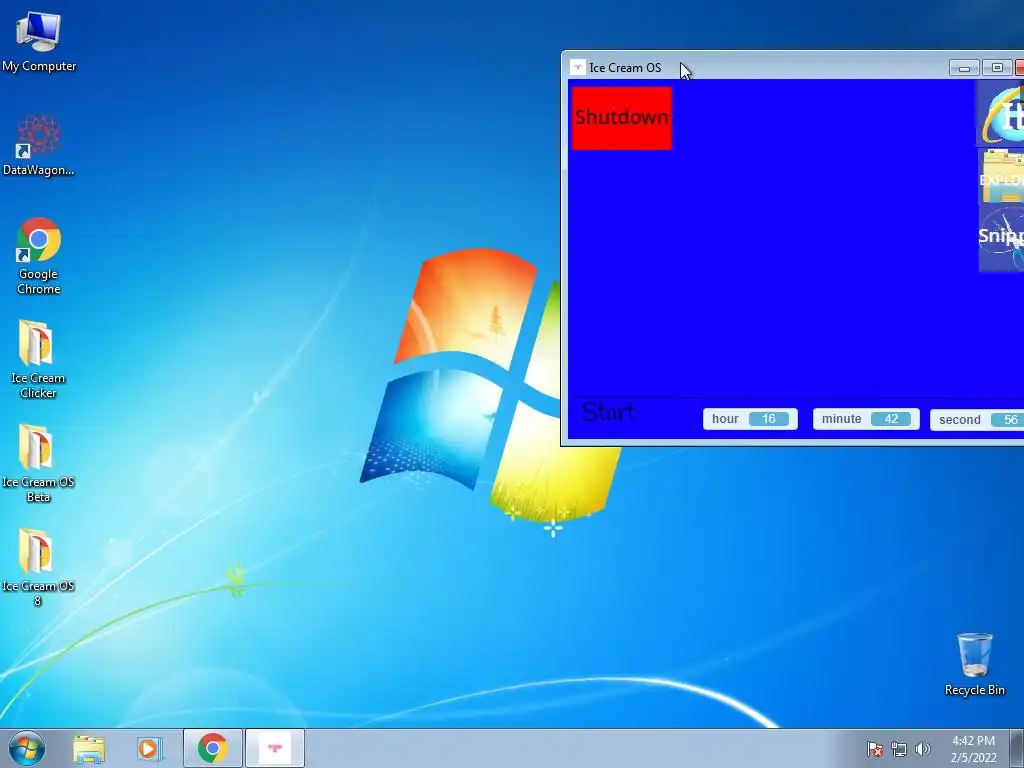The height and width of the screenshot is (768, 1024).
Task: Open the Action Center flag icon
Action: pos(874,749)
